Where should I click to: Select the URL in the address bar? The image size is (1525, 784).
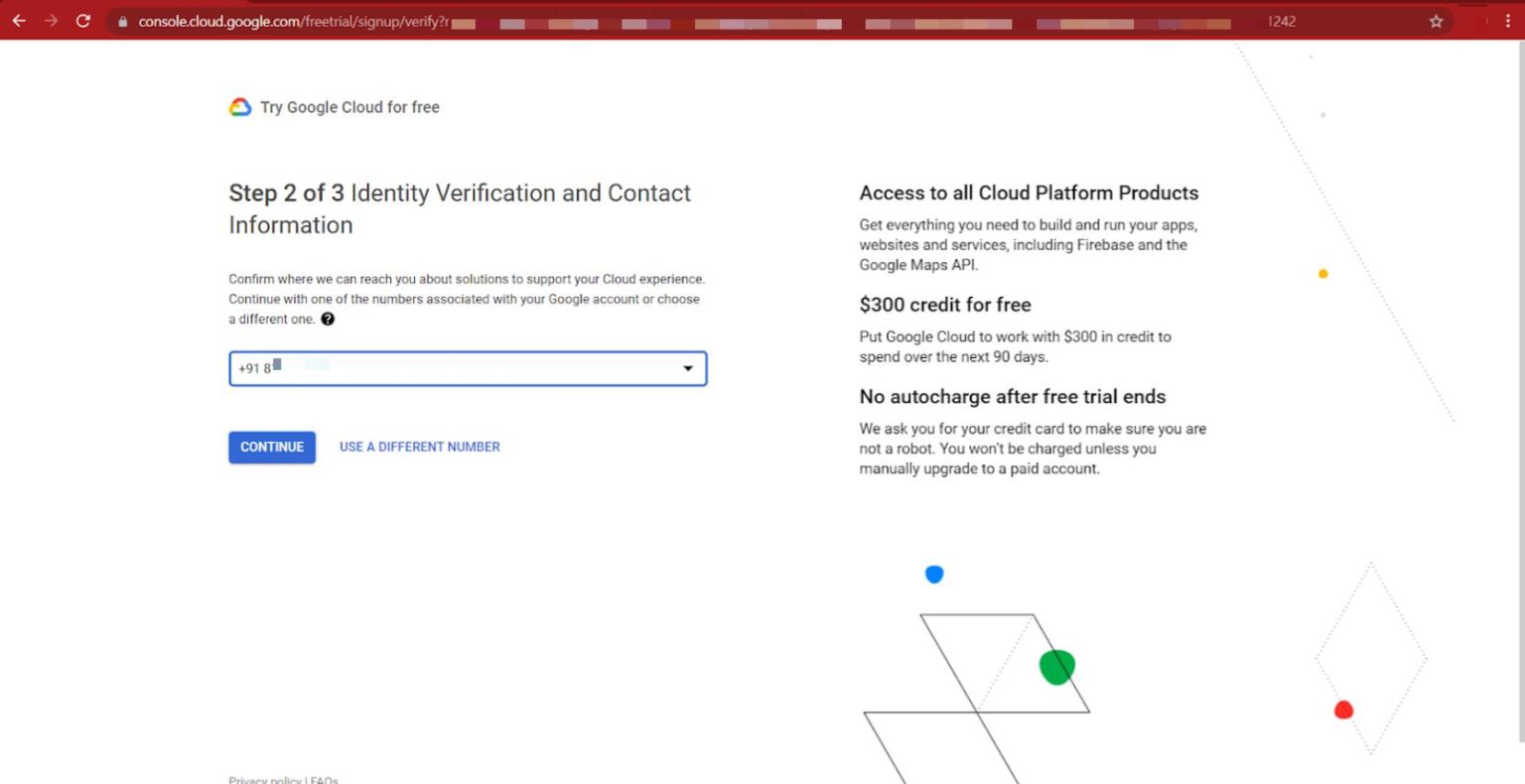(x=298, y=20)
